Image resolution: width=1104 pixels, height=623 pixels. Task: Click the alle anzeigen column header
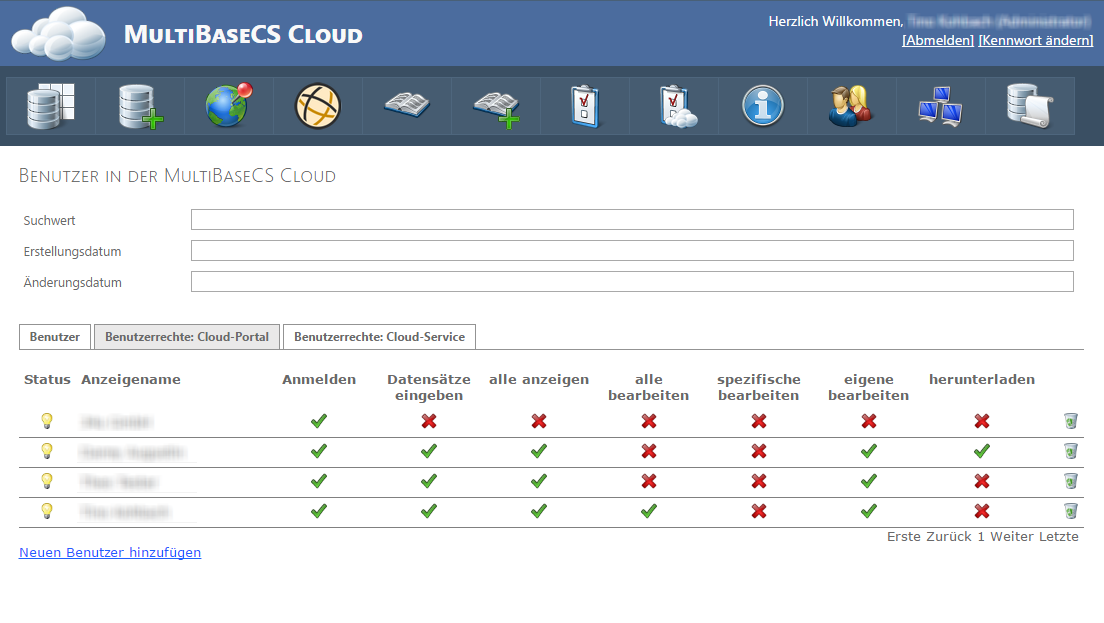click(539, 379)
